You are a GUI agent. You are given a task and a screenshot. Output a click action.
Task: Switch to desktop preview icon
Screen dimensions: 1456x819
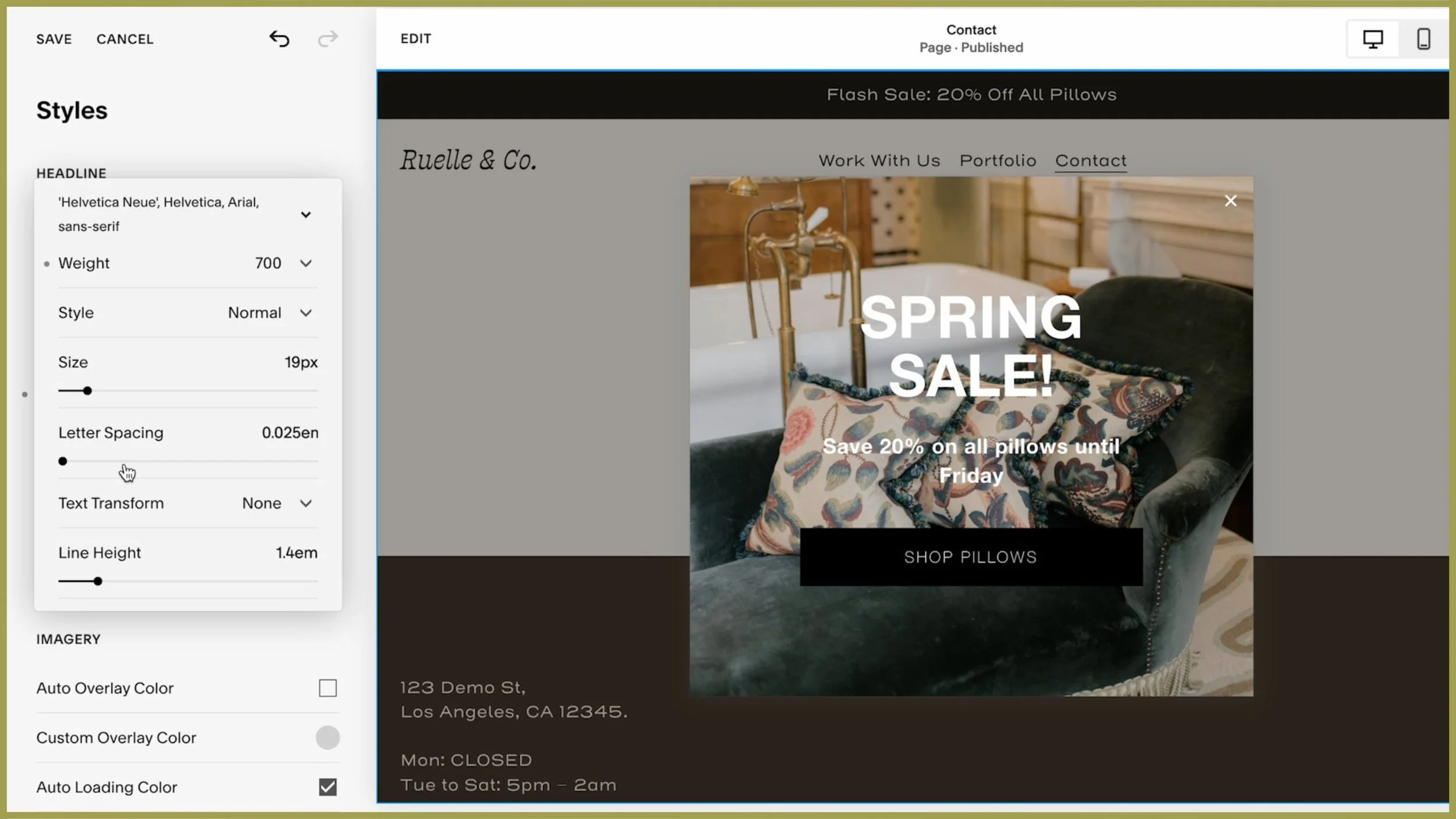(1373, 39)
